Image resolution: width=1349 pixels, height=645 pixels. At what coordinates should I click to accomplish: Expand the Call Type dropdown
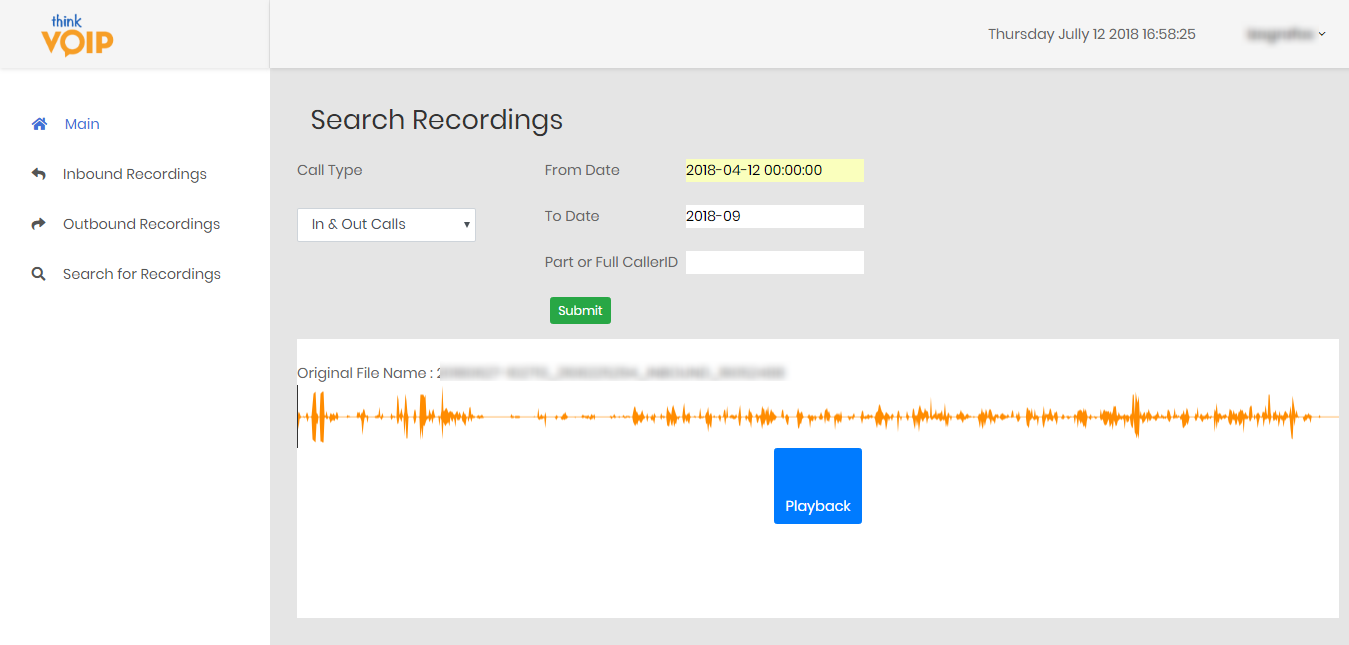386,224
